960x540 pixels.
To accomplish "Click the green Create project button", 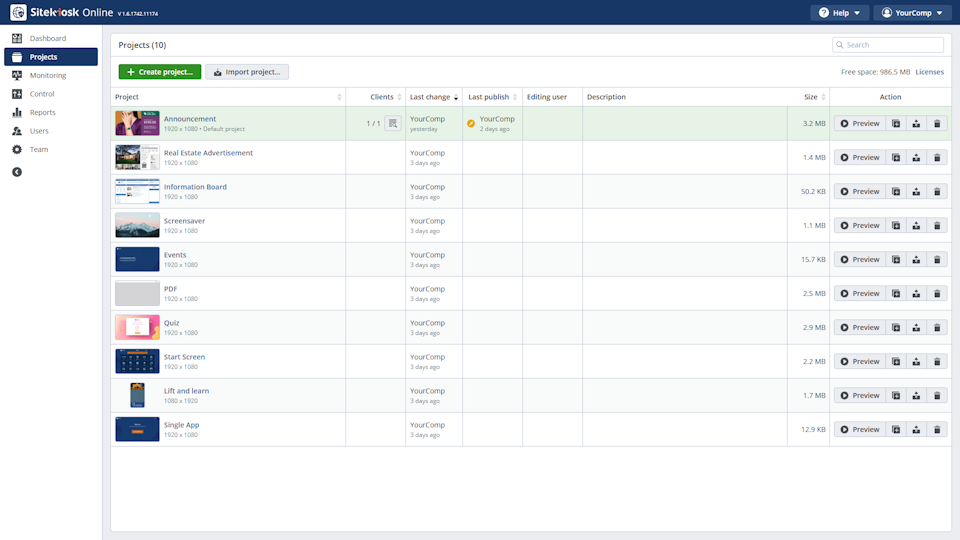I will point(160,72).
